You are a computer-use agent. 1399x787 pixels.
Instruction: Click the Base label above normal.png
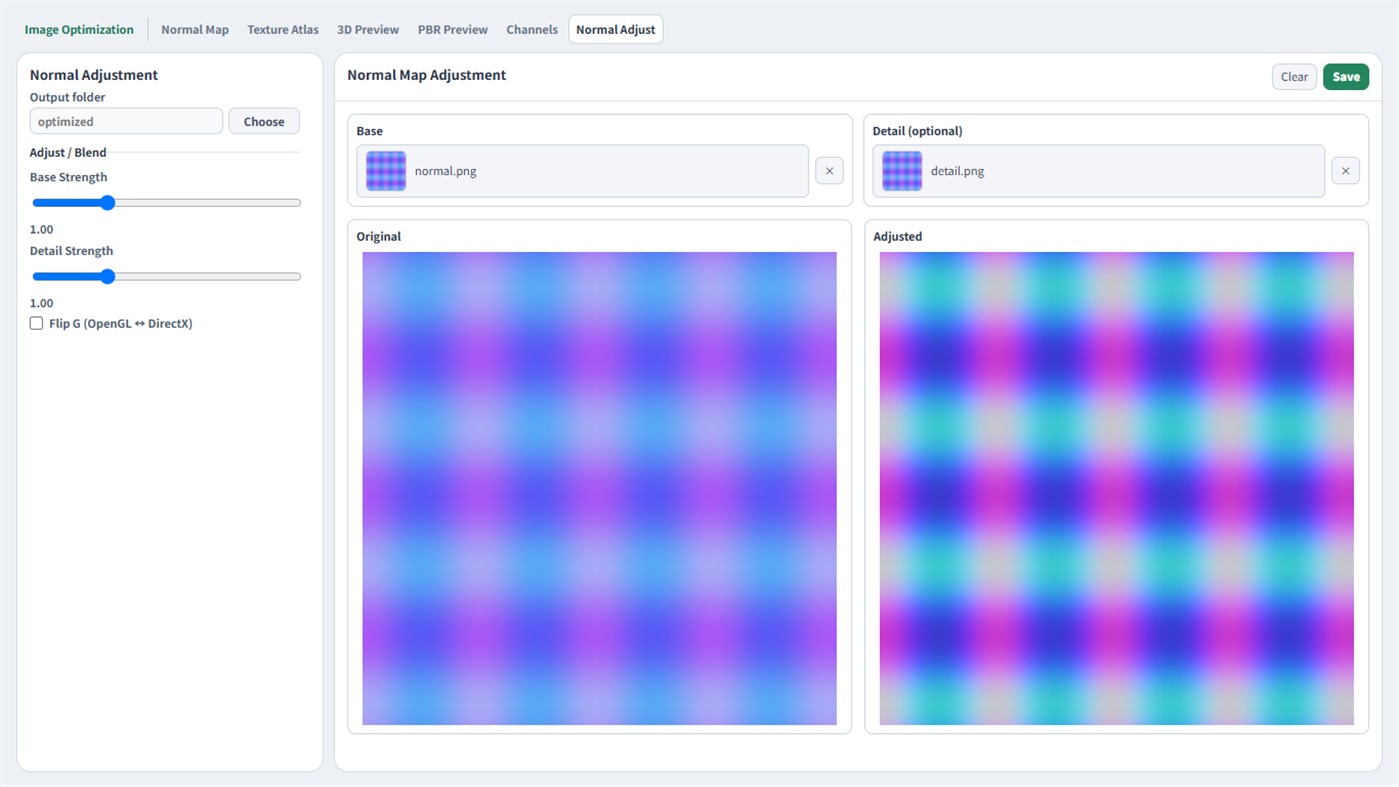pos(370,131)
